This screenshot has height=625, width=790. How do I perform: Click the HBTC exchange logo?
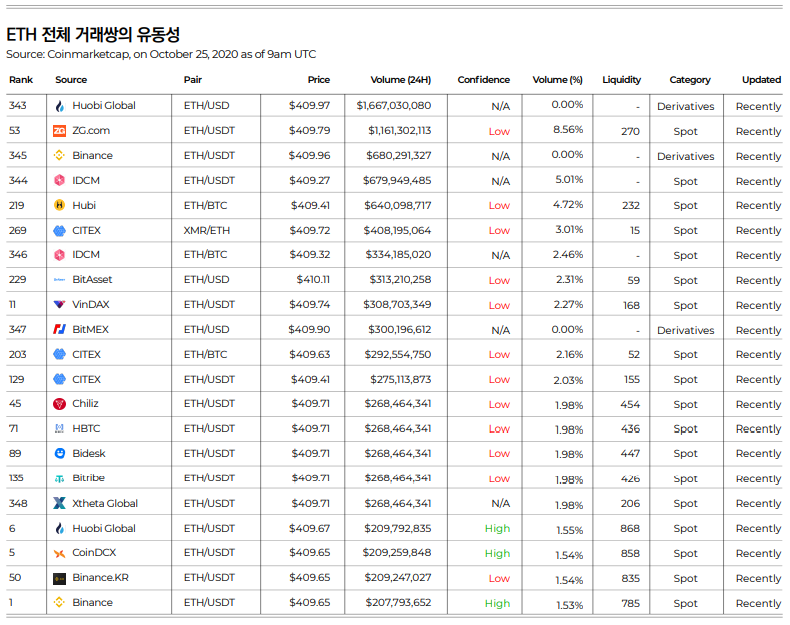tap(59, 429)
